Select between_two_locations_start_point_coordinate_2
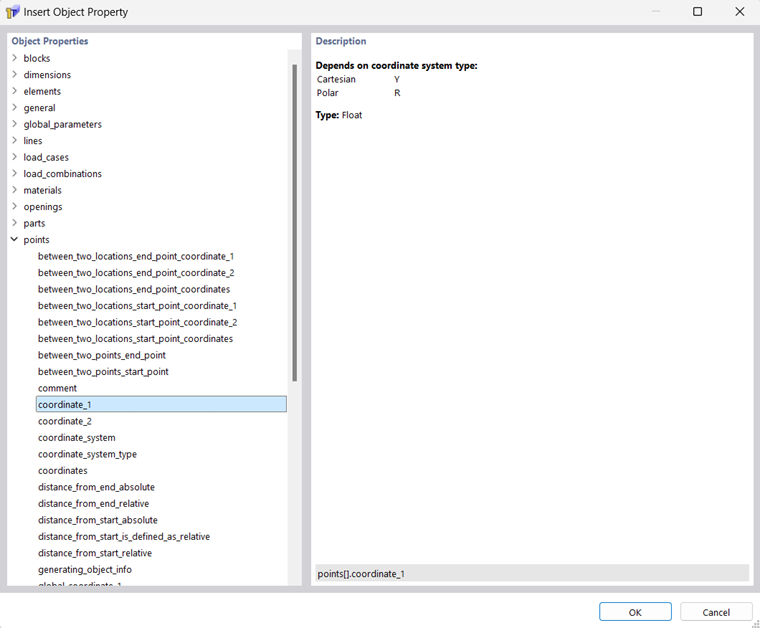The height and width of the screenshot is (628, 760). point(137,322)
